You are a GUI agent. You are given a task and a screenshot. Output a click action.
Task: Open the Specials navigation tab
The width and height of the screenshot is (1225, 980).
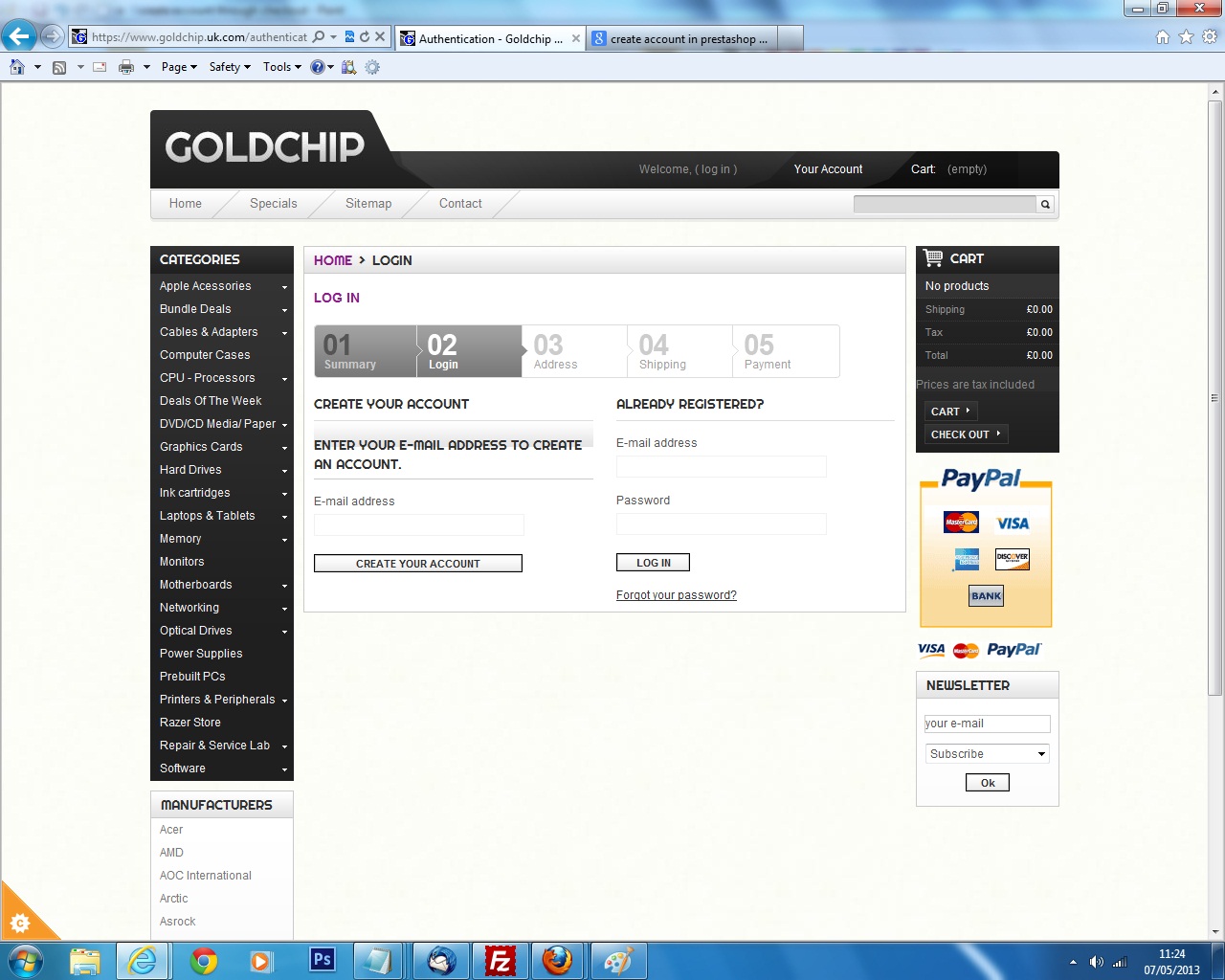[x=273, y=204]
